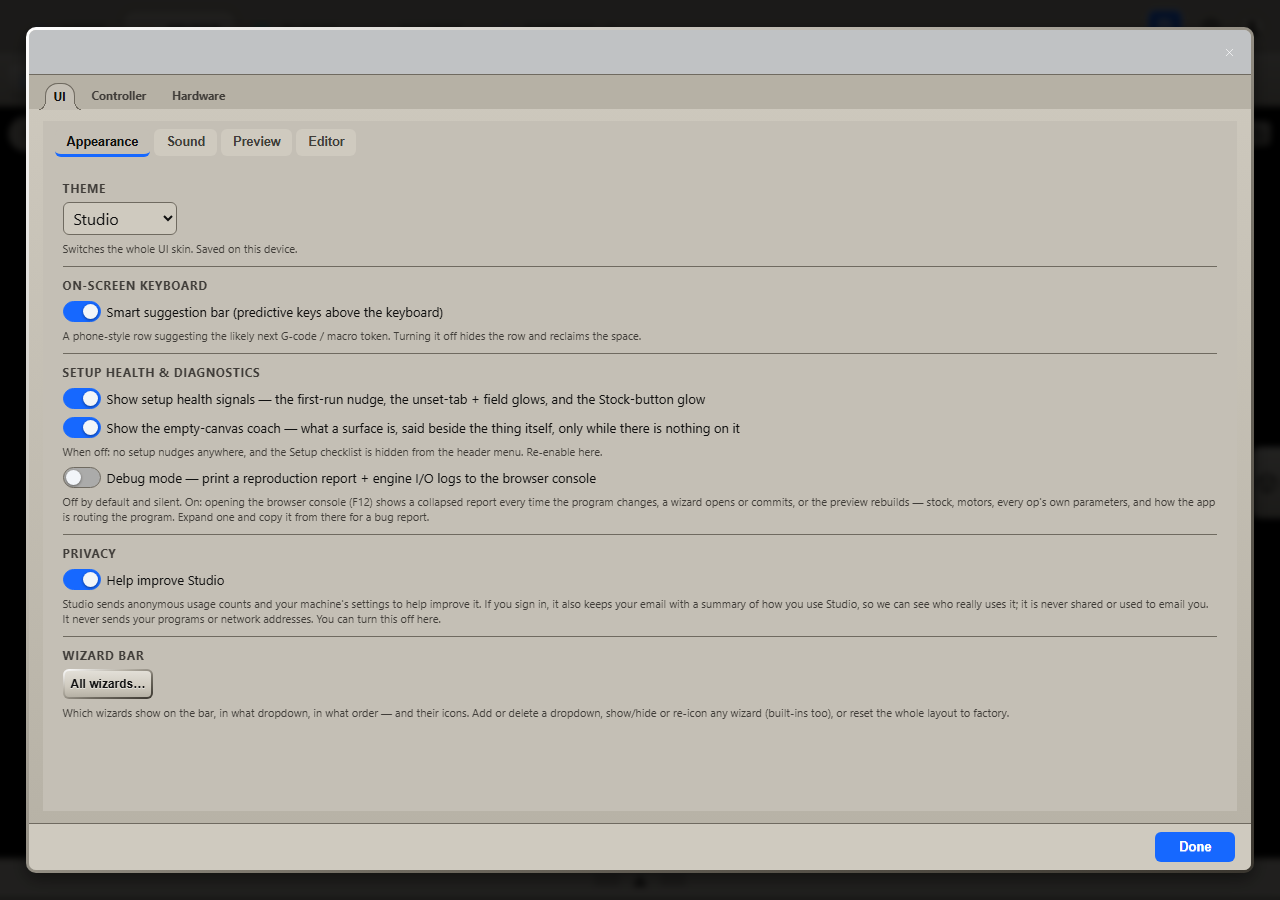Switch to the UI tab
The height and width of the screenshot is (900, 1280).
tap(60, 96)
